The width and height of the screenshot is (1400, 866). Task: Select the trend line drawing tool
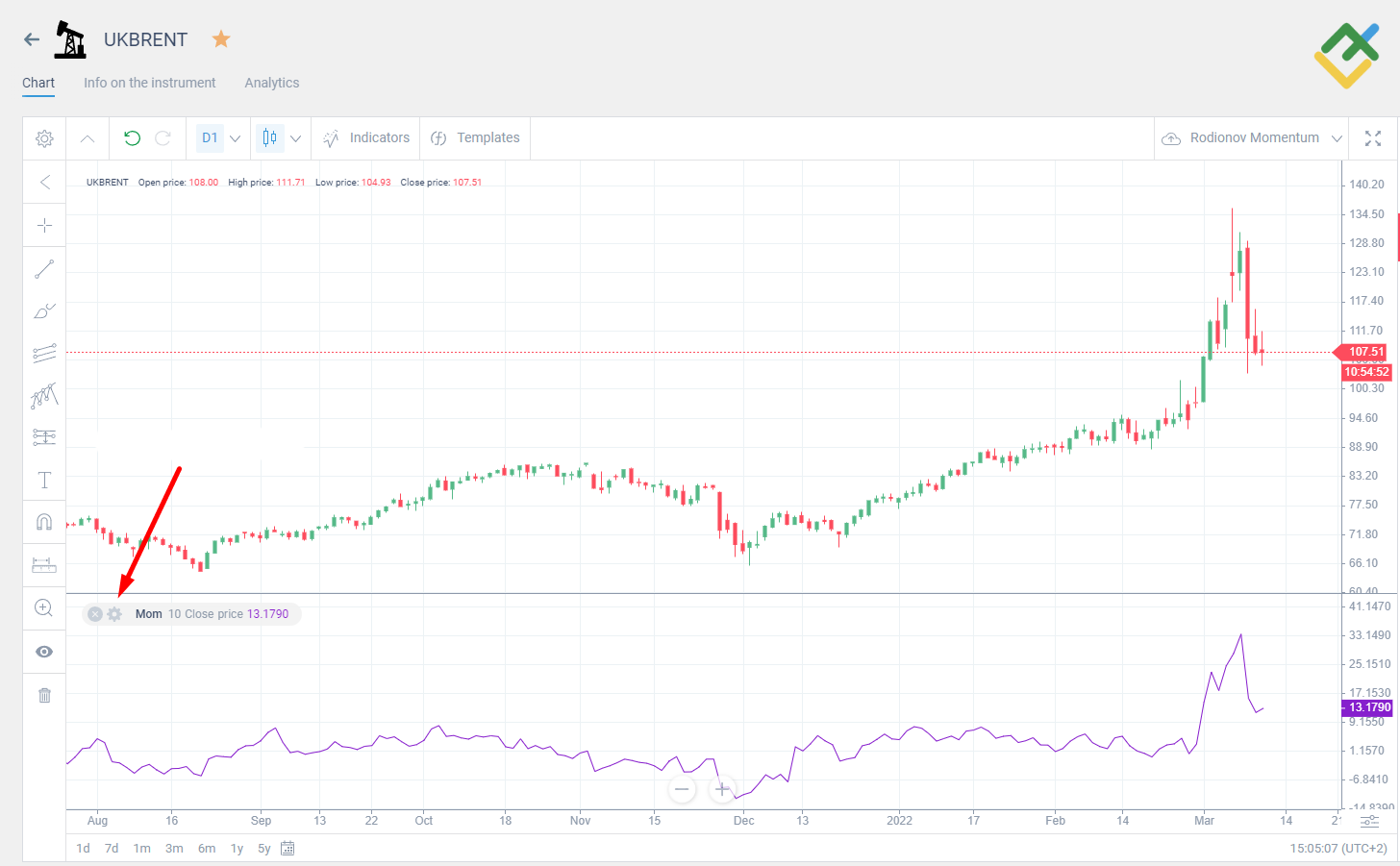tap(44, 268)
